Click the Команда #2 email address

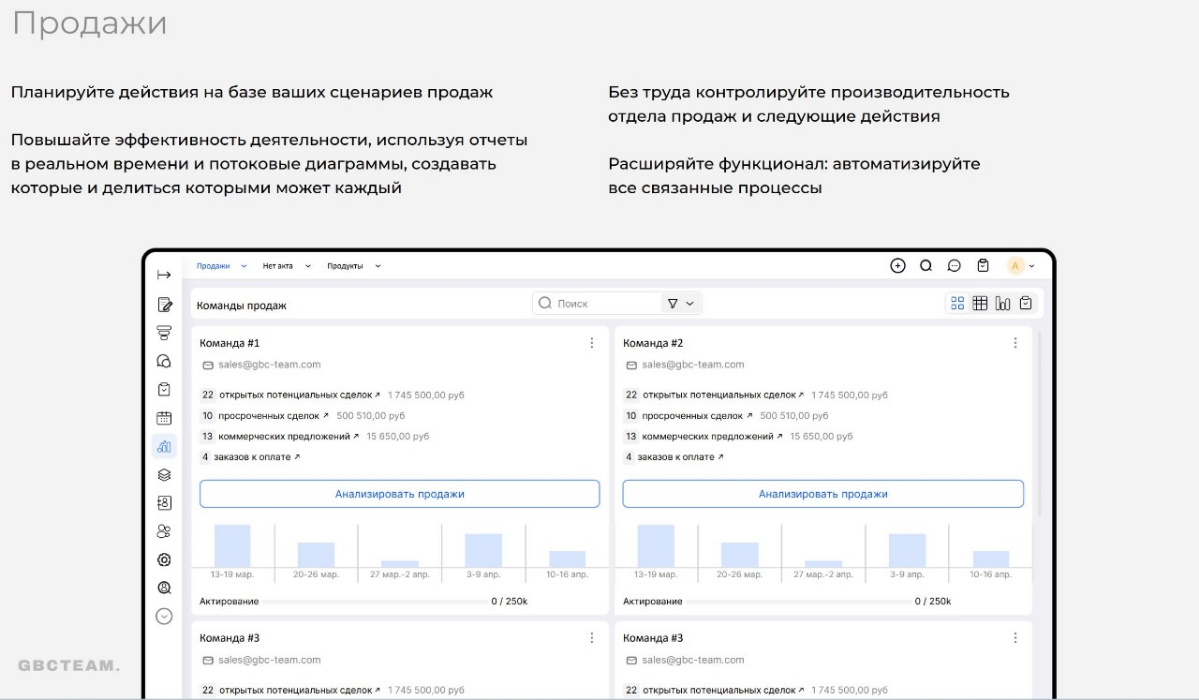point(693,365)
